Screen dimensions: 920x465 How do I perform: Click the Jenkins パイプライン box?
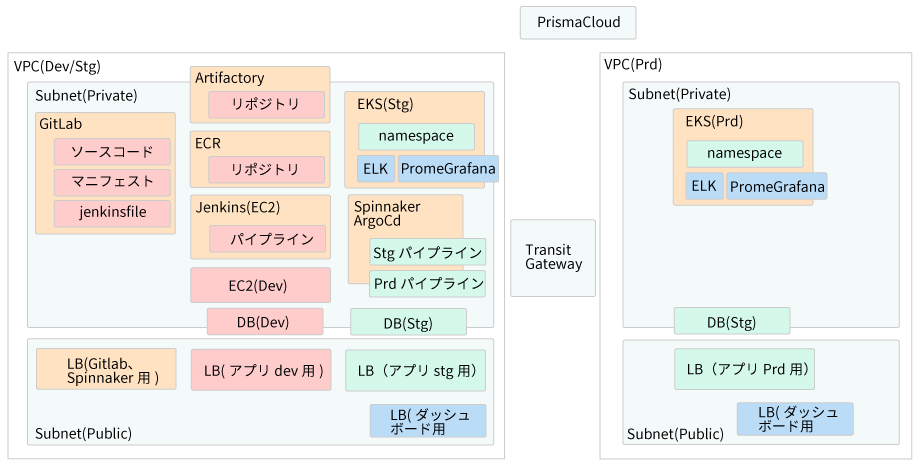coord(268,239)
